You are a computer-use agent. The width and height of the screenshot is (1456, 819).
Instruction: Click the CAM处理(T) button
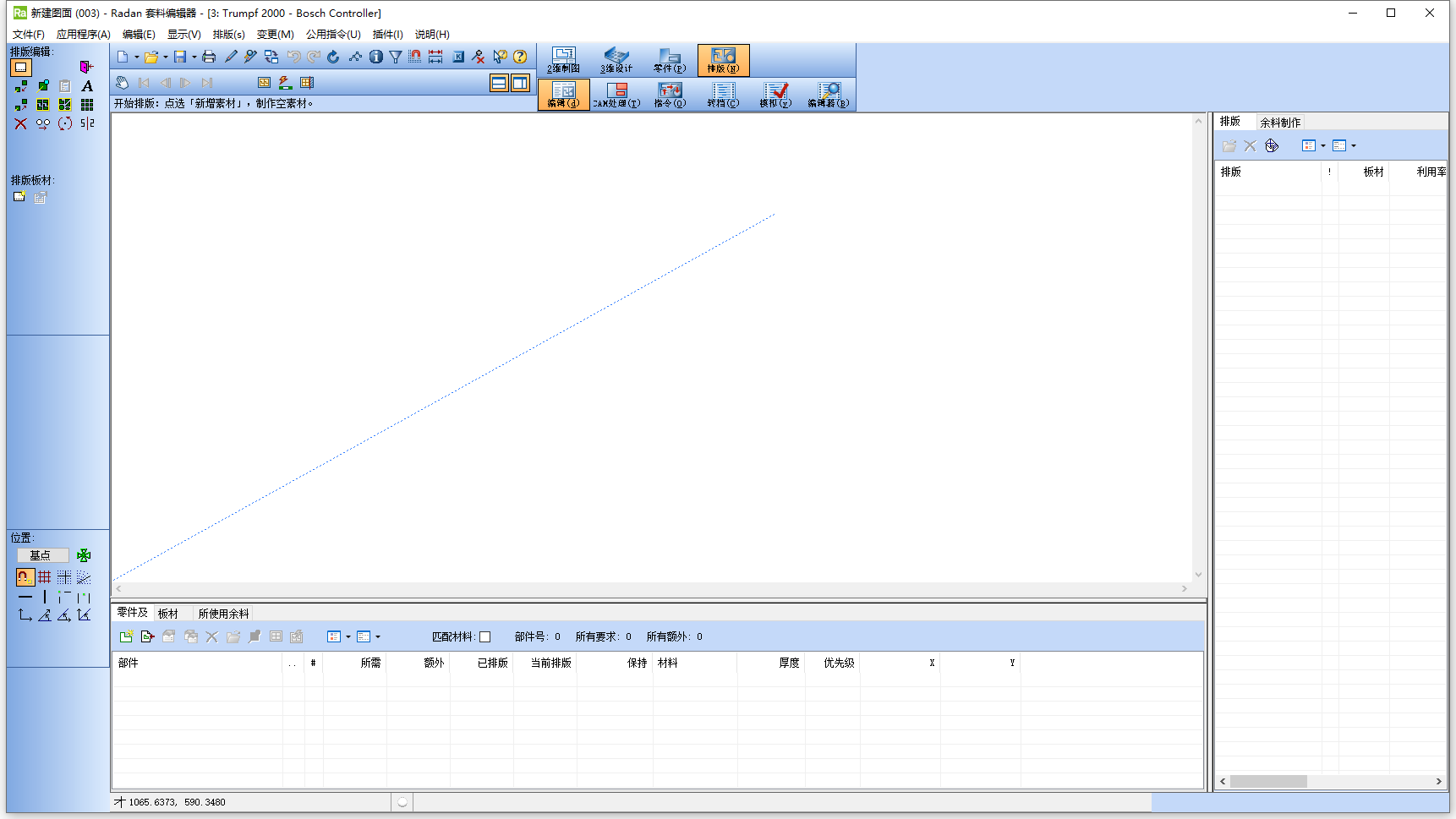pyautogui.click(x=616, y=95)
